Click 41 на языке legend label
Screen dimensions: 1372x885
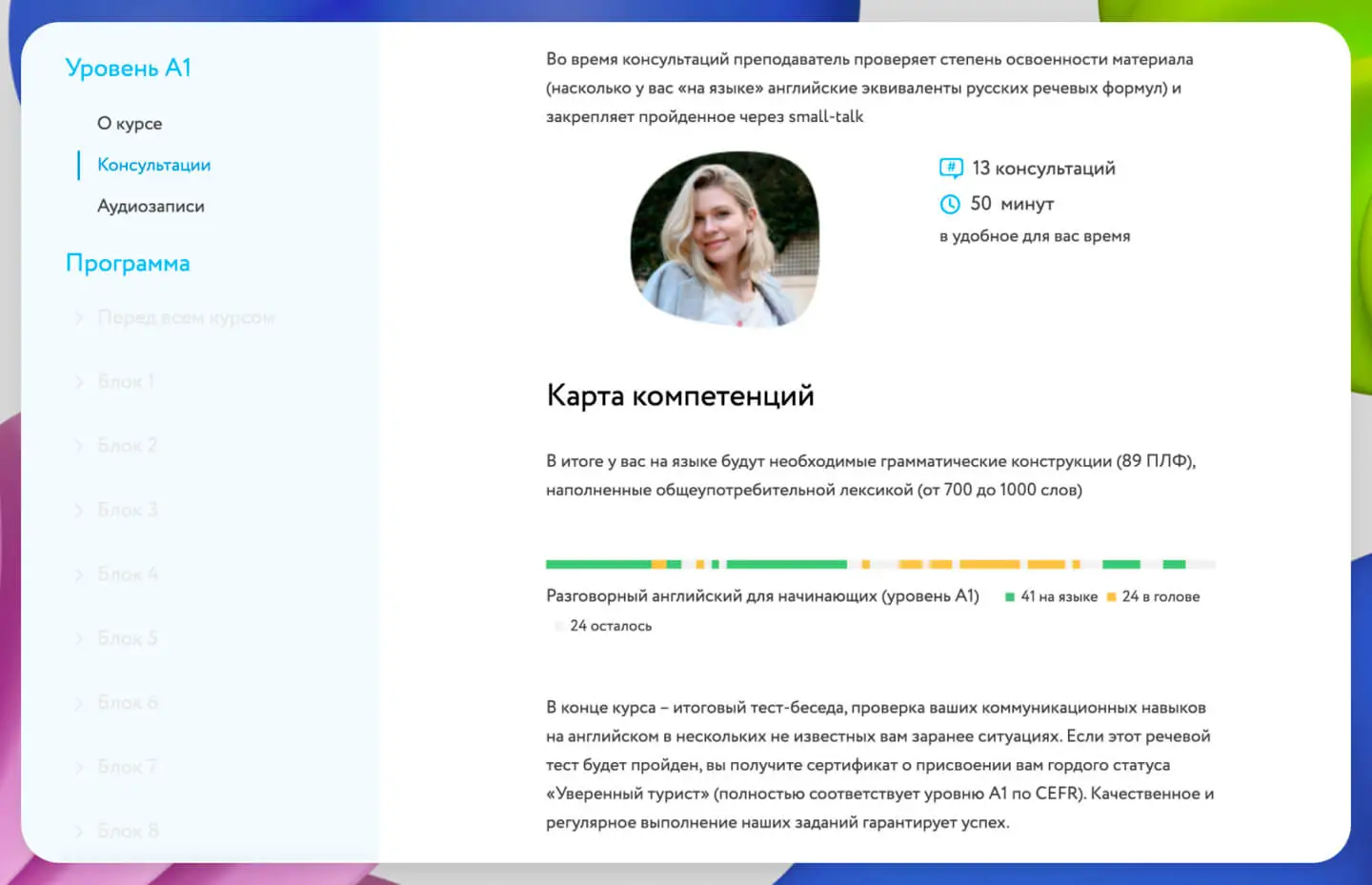pos(1059,596)
